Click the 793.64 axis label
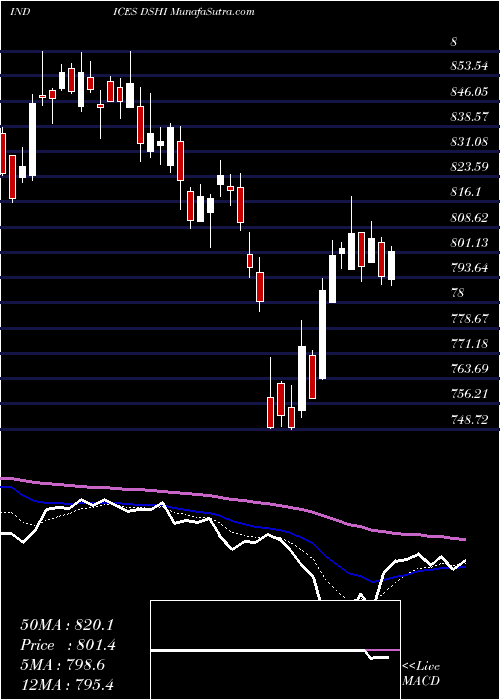Image resolution: width=500 pixels, height=700 pixels. pyautogui.click(x=469, y=268)
